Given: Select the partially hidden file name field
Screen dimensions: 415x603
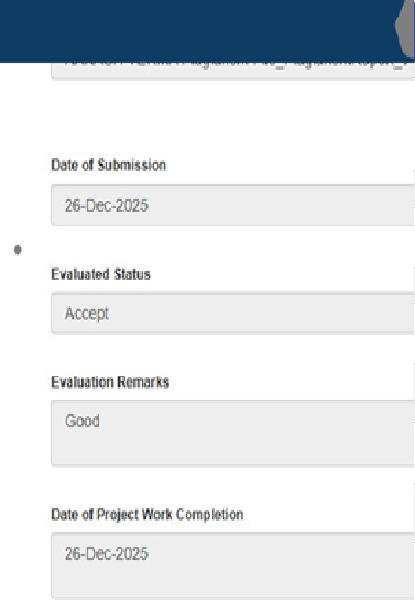Looking at the screenshot, I should point(233,71).
